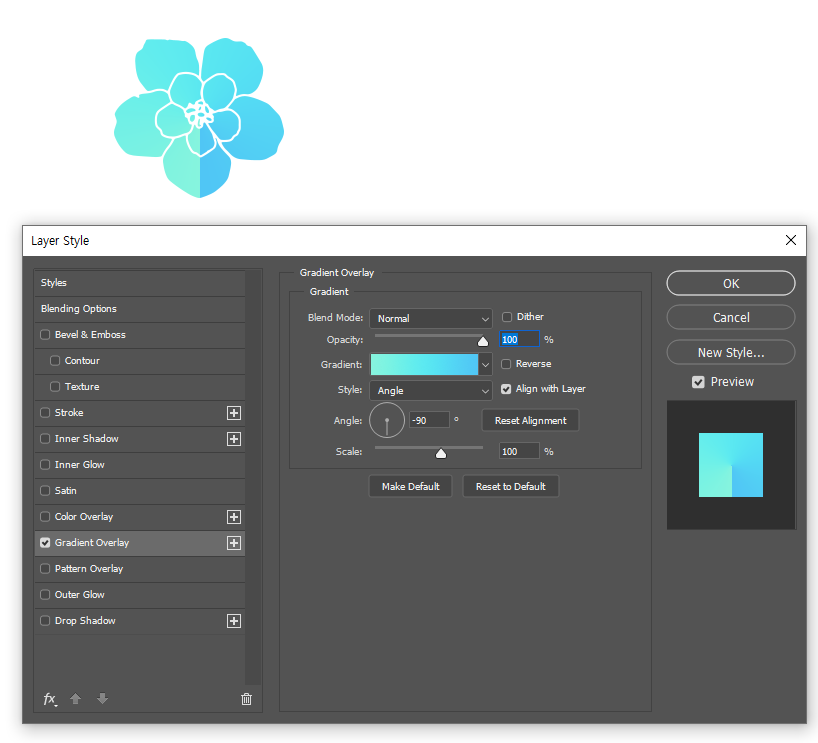Delete effect with trash icon
The height and width of the screenshot is (743, 818).
click(246, 699)
